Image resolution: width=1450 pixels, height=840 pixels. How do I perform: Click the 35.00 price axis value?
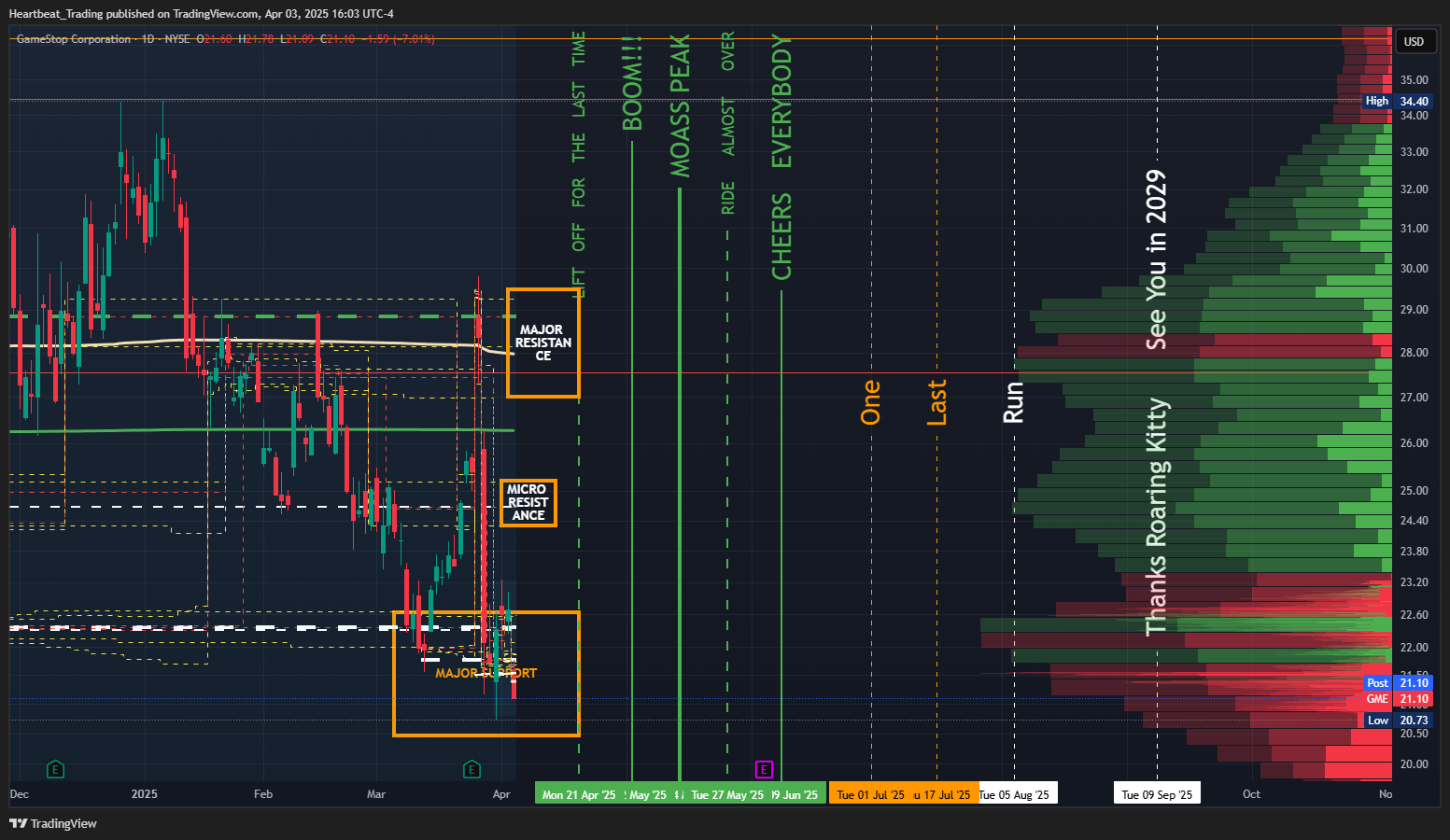[1414, 80]
